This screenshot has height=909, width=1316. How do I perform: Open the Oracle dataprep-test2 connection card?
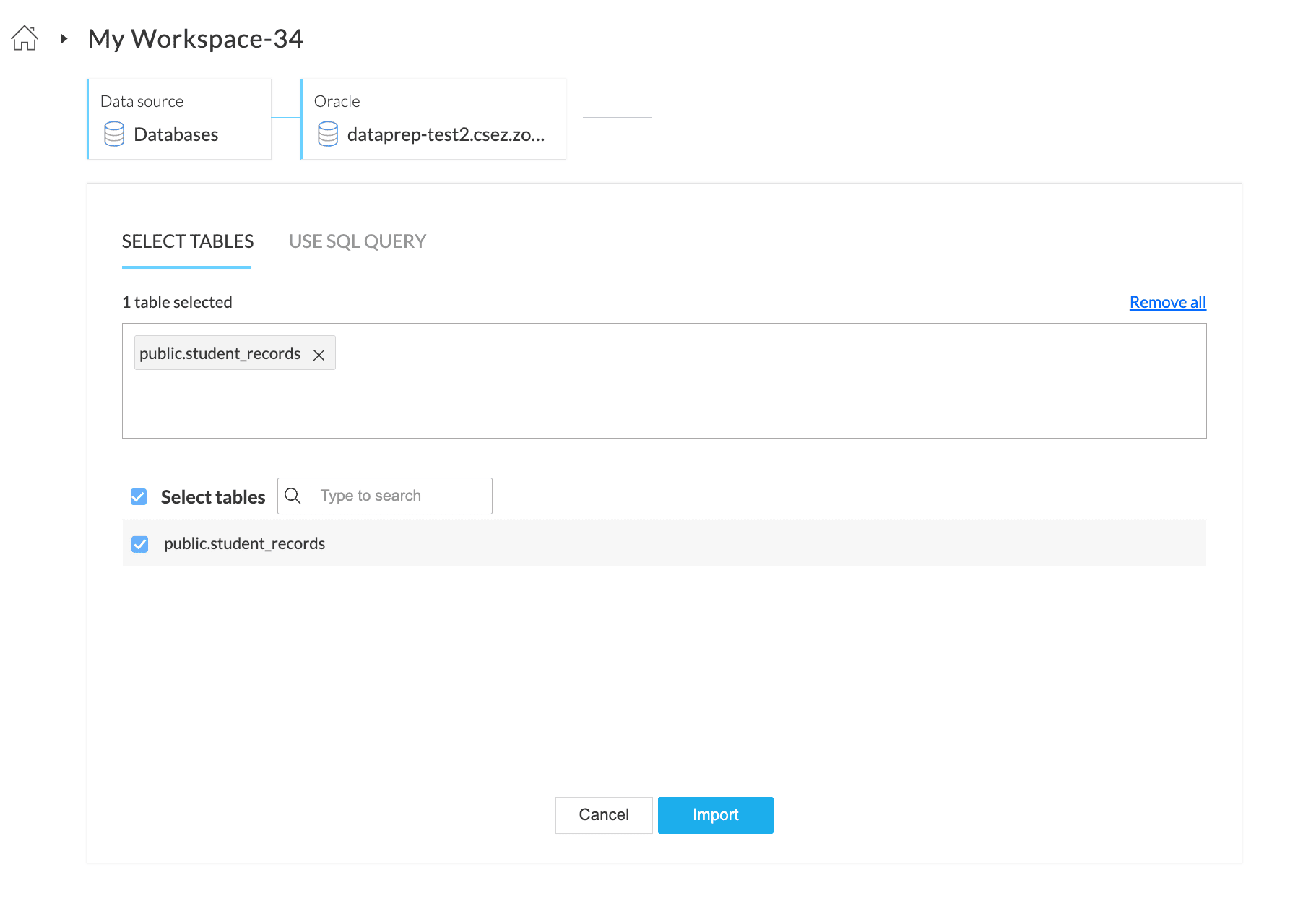pyautogui.click(x=433, y=119)
